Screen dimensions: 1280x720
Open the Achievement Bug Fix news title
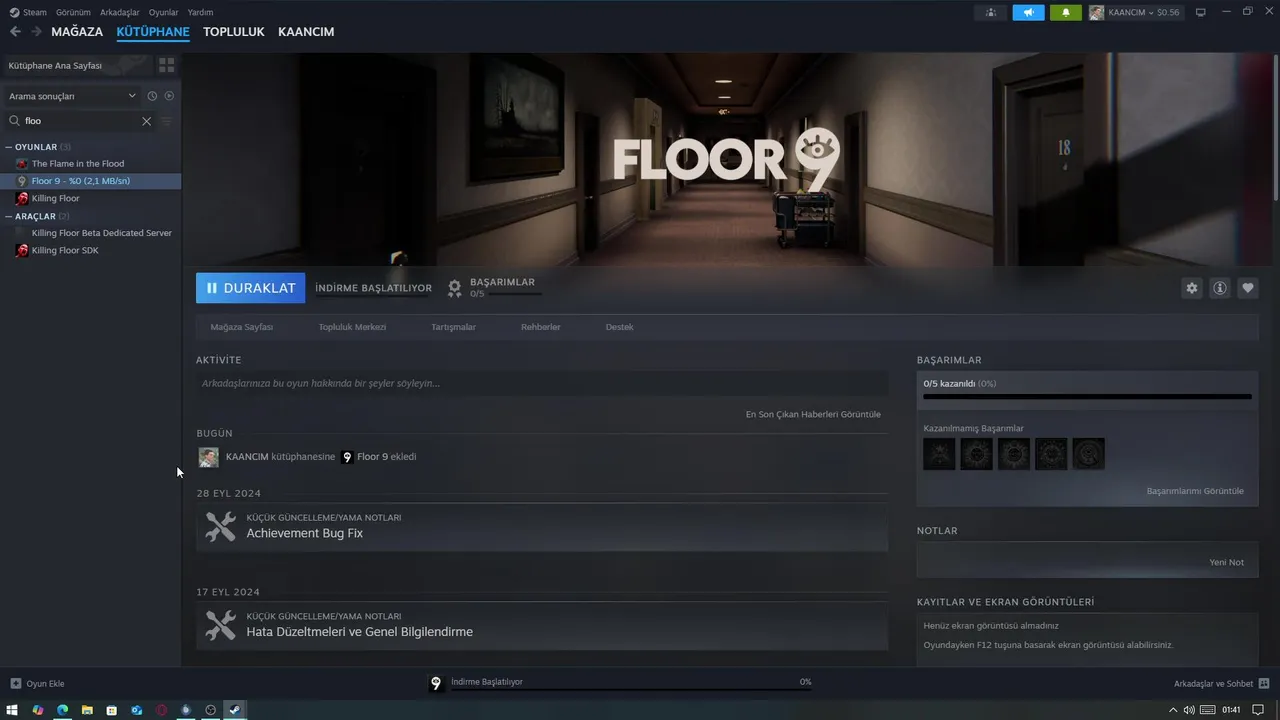tap(305, 534)
